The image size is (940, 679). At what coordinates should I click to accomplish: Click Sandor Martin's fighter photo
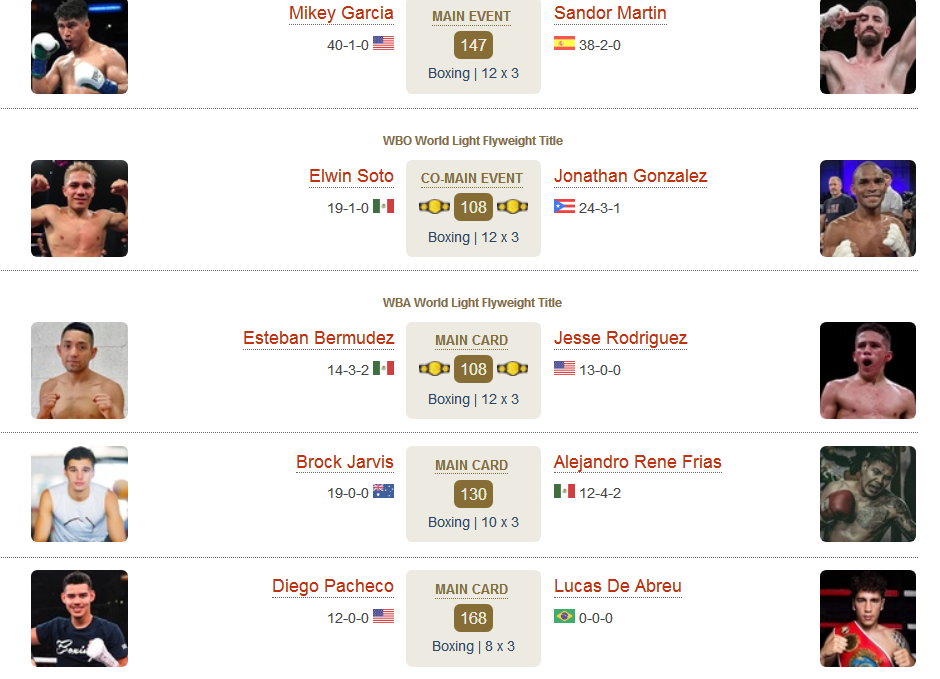[x=867, y=47]
